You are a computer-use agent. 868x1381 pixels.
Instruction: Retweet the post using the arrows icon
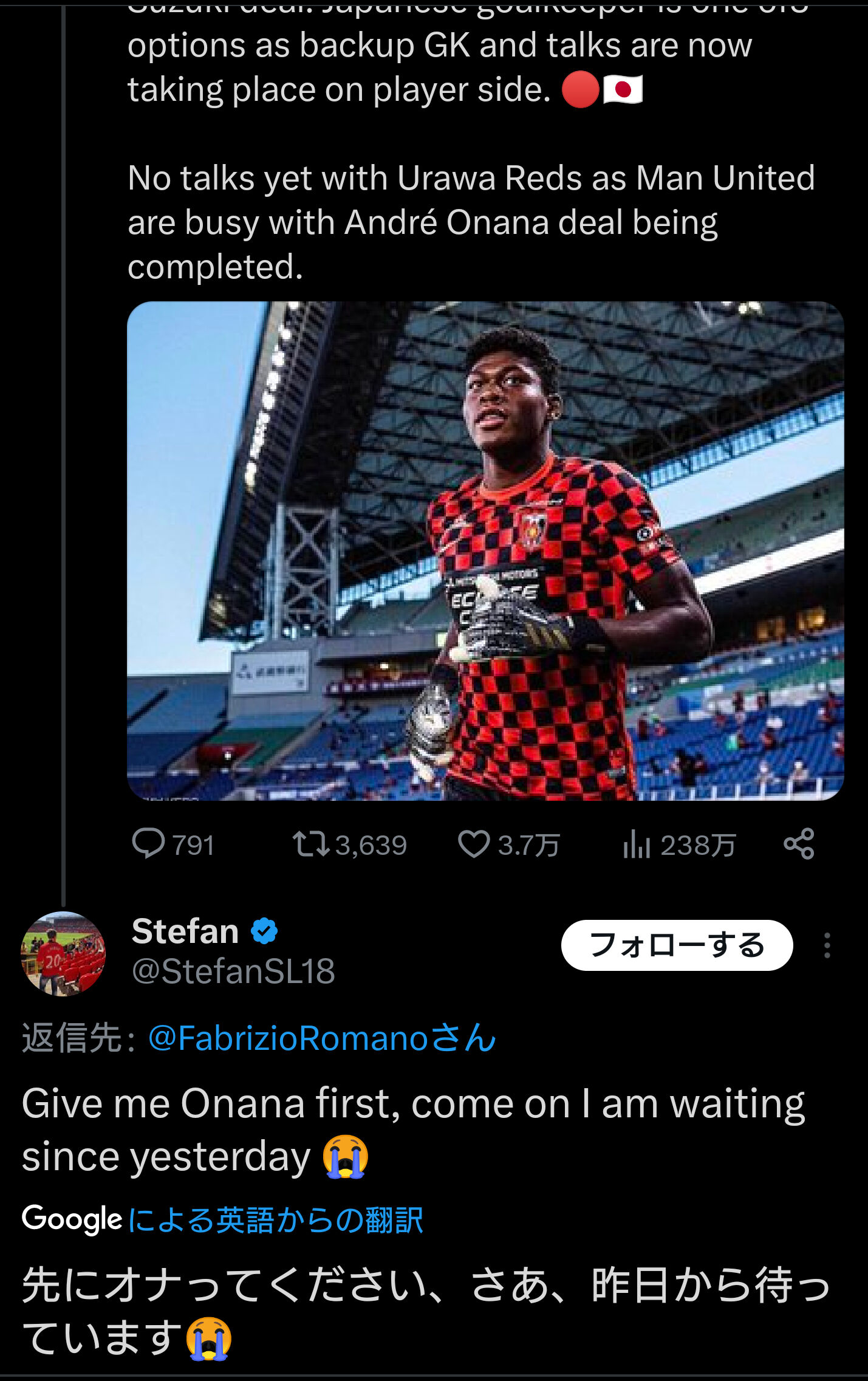coord(310,844)
